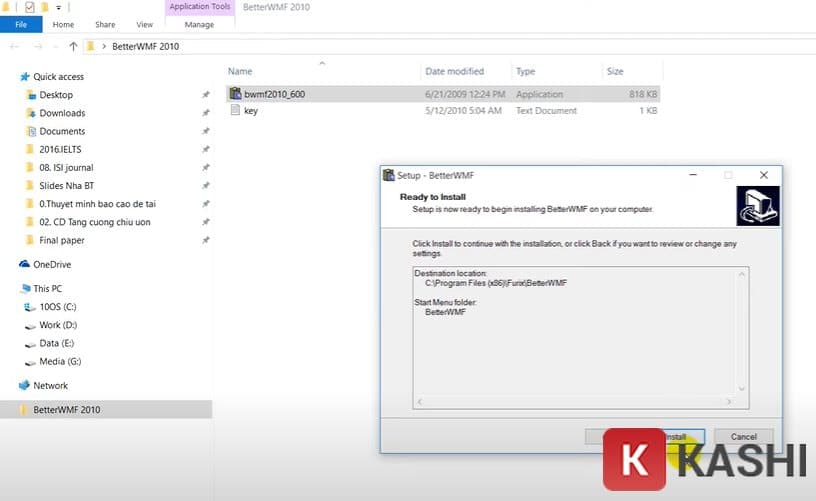816x501 pixels.
Task: Click the Forward navigation arrow
Action: coord(38,46)
